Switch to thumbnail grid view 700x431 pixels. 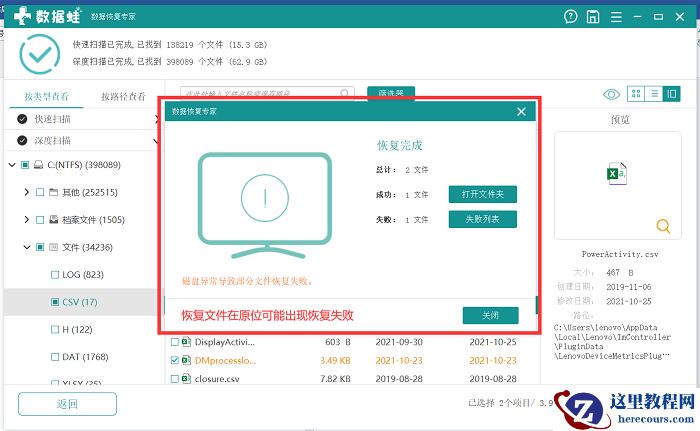636,94
